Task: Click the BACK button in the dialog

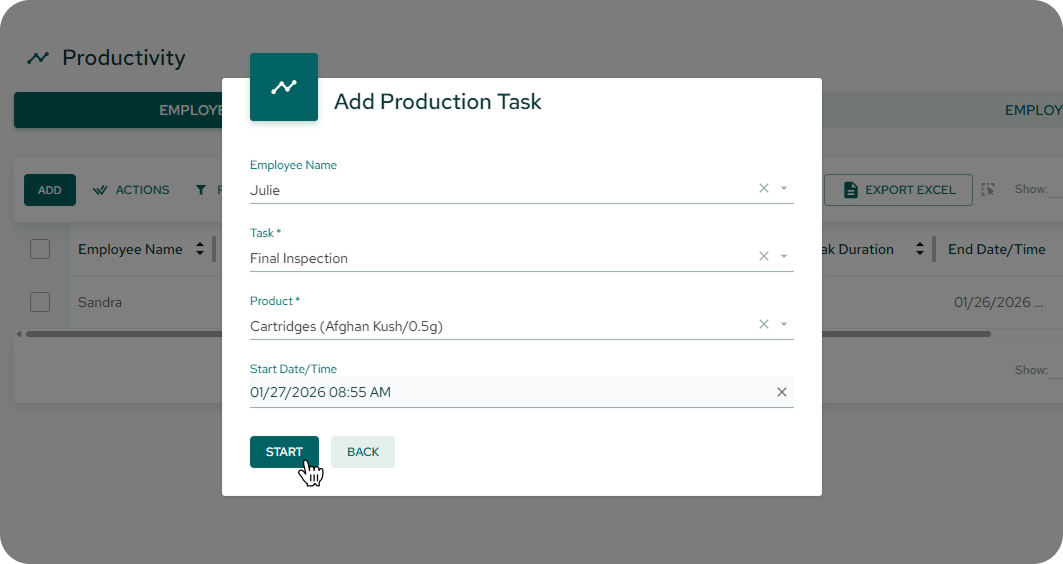Action: 363,451
